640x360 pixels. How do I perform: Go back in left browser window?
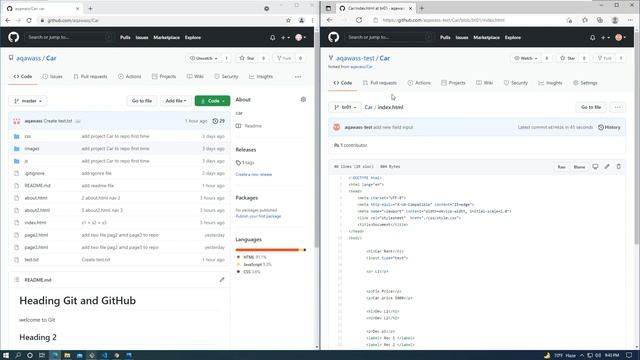[8, 20]
